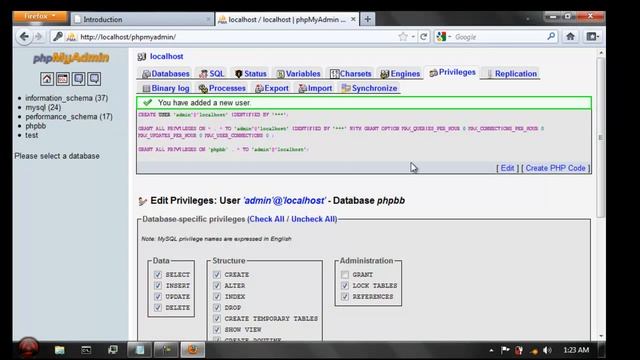Viewport: 640px width, 360px height.
Task: Go back with the browser Back arrow
Action: coord(24,37)
